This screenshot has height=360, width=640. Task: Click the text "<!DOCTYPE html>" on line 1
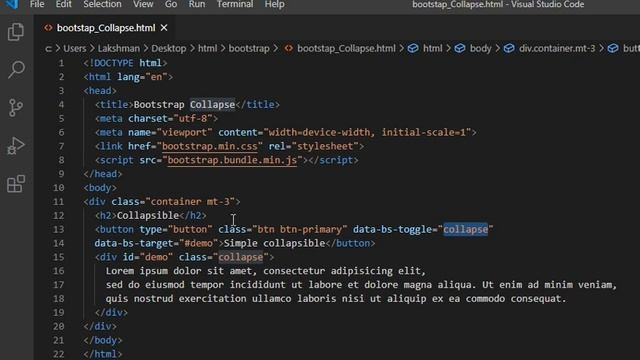pos(125,63)
